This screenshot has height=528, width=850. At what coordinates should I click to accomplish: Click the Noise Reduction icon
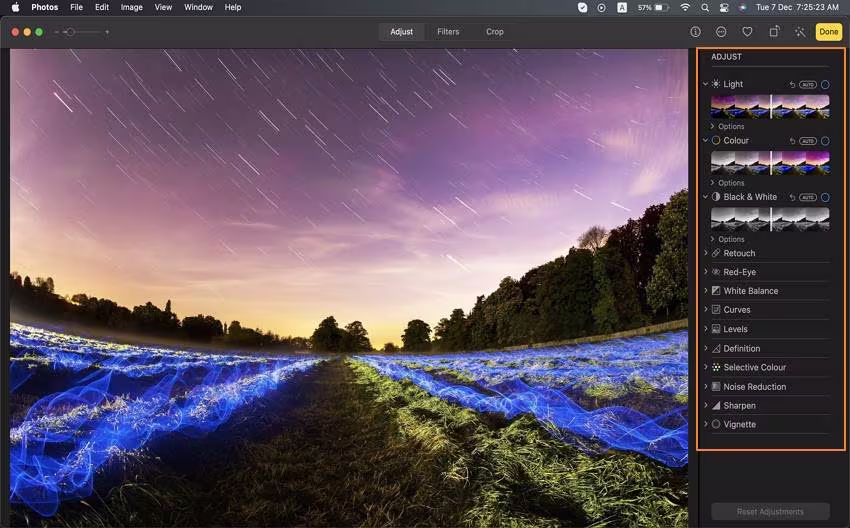pos(716,387)
